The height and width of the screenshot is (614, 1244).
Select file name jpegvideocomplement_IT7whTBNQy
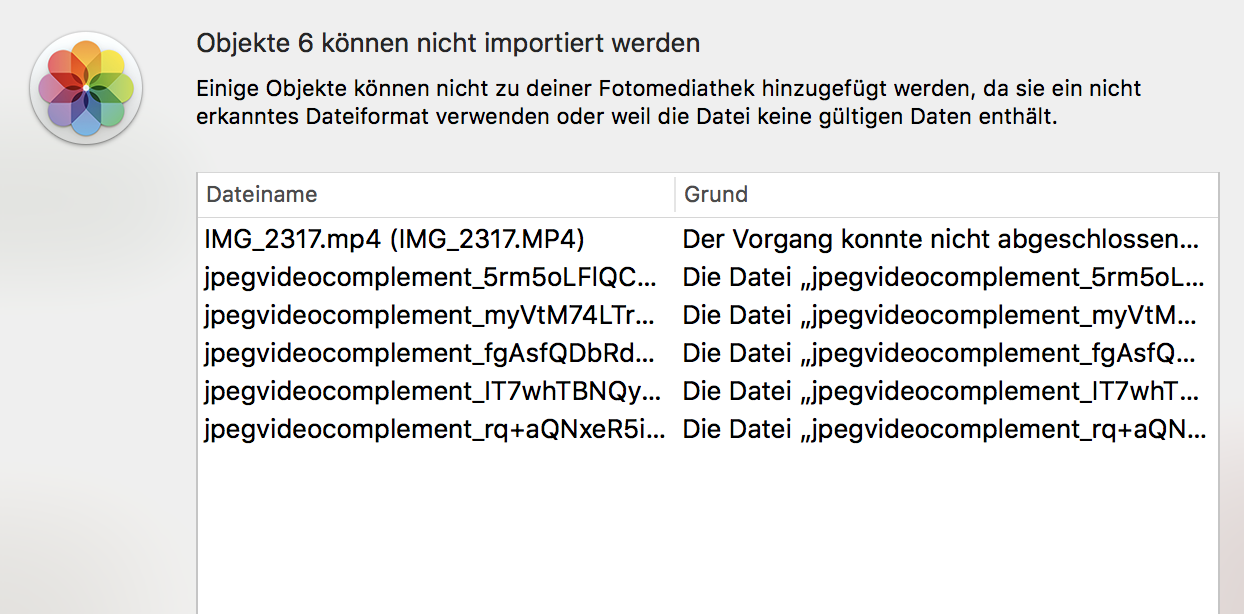(431, 392)
